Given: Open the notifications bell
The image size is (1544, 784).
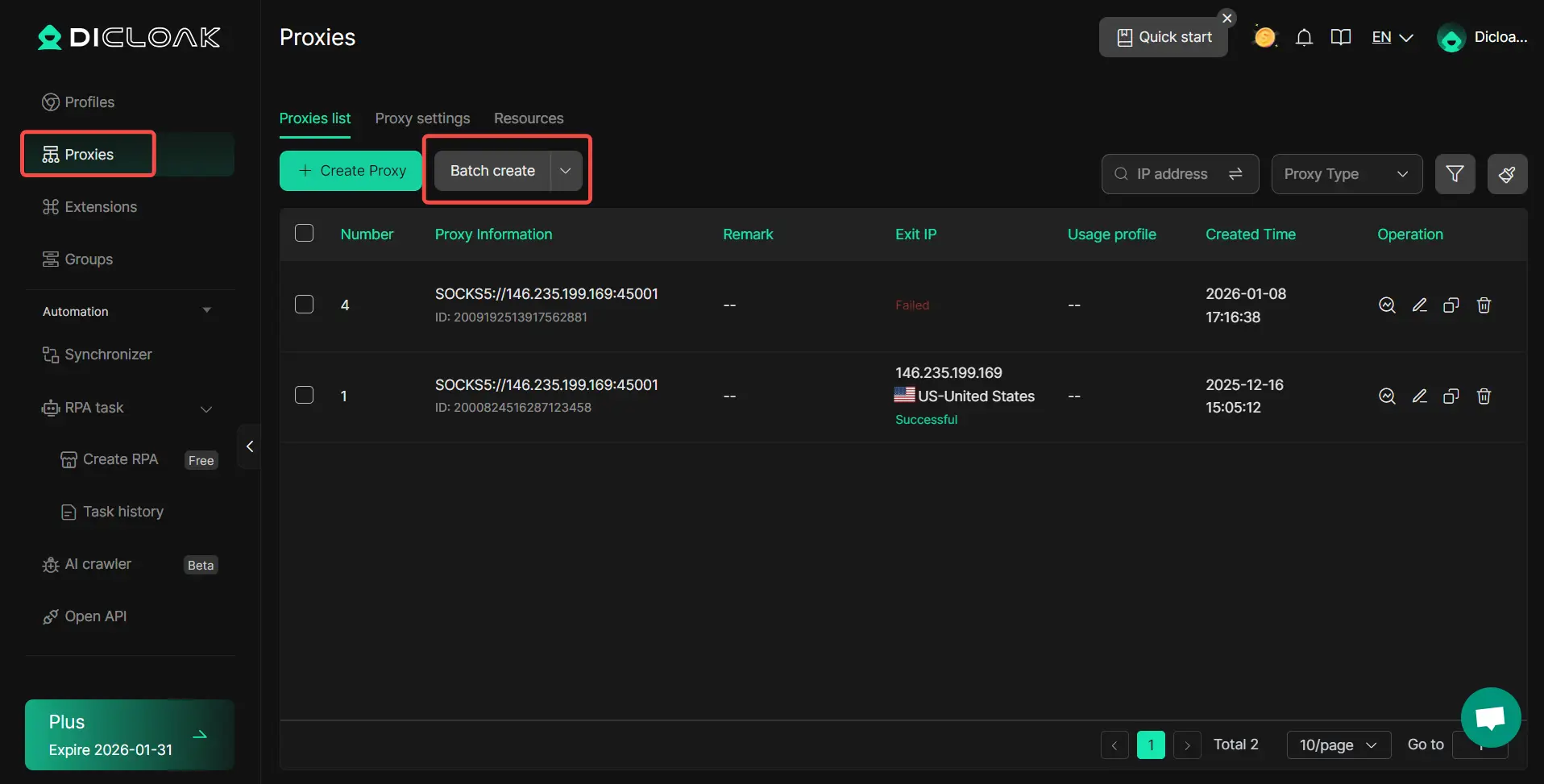Looking at the screenshot, I should [x=1304, y=37].
